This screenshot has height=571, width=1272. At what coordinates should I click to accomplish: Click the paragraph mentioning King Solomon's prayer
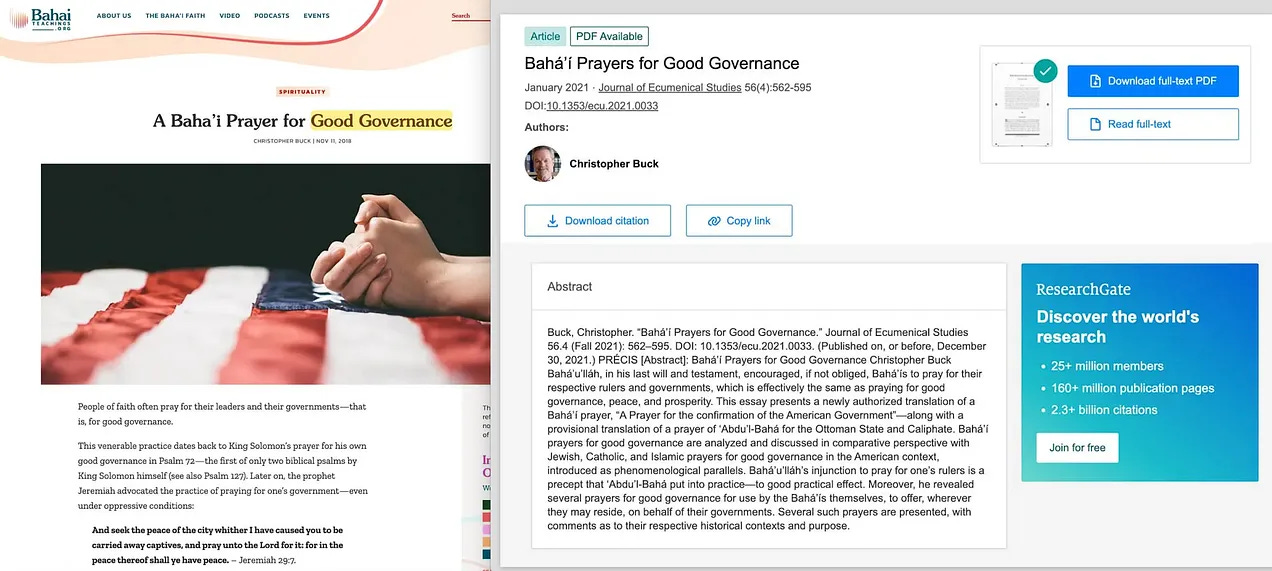(223, 476)
